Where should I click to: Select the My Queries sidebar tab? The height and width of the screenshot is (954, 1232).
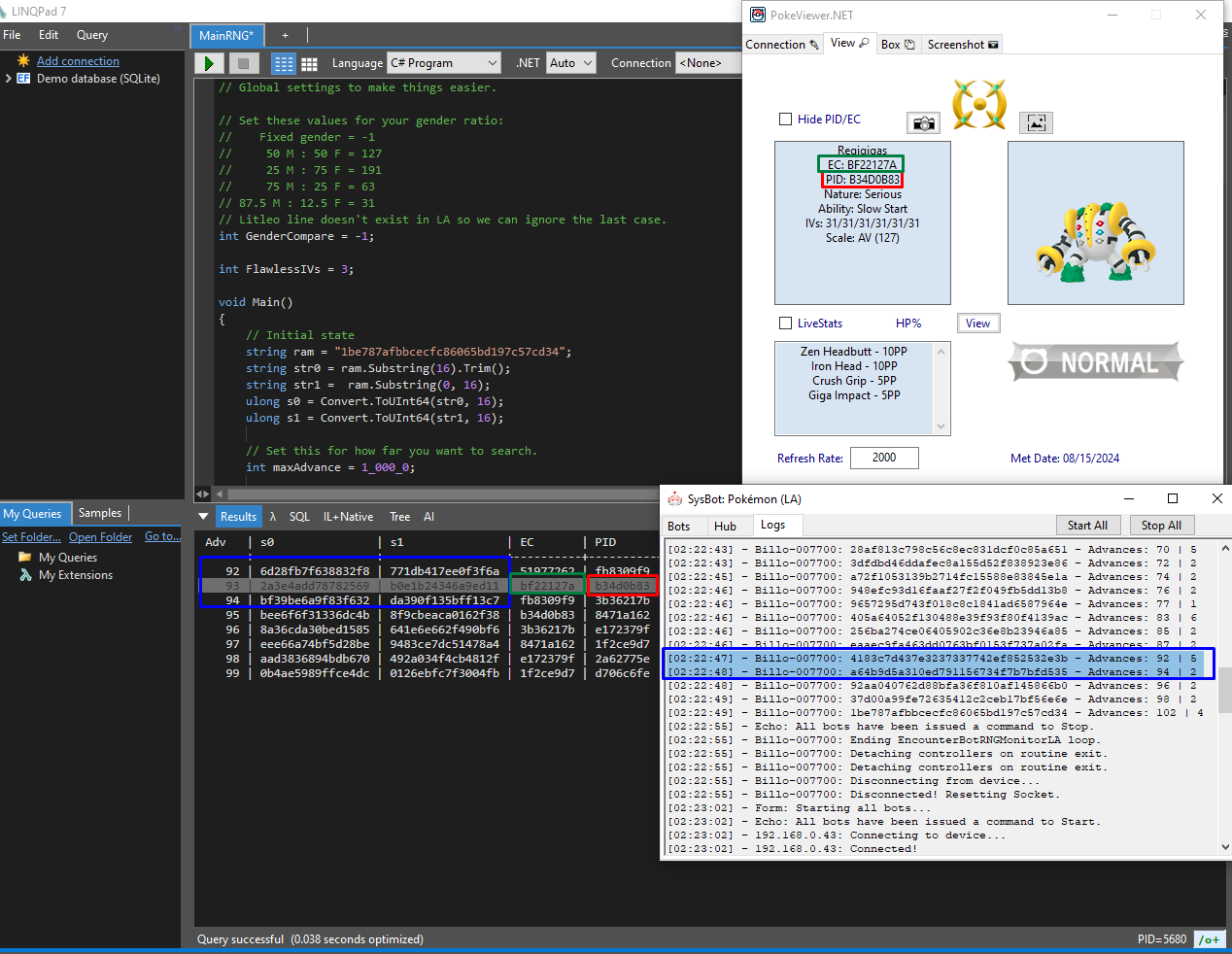tap(33, 513)
